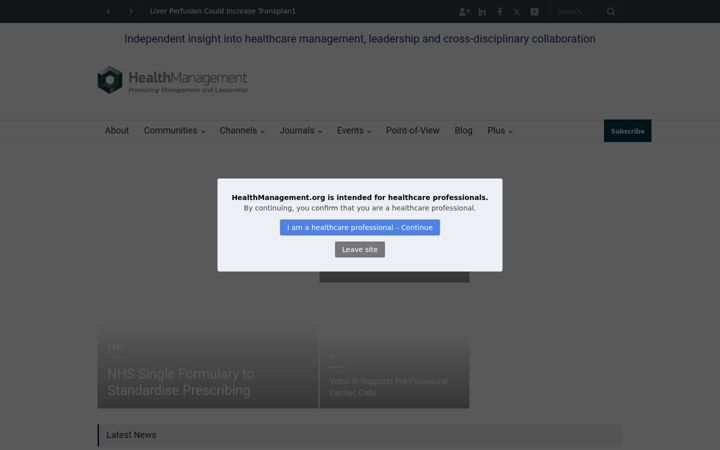Click the Latest News heading

[x=131, y=435]
